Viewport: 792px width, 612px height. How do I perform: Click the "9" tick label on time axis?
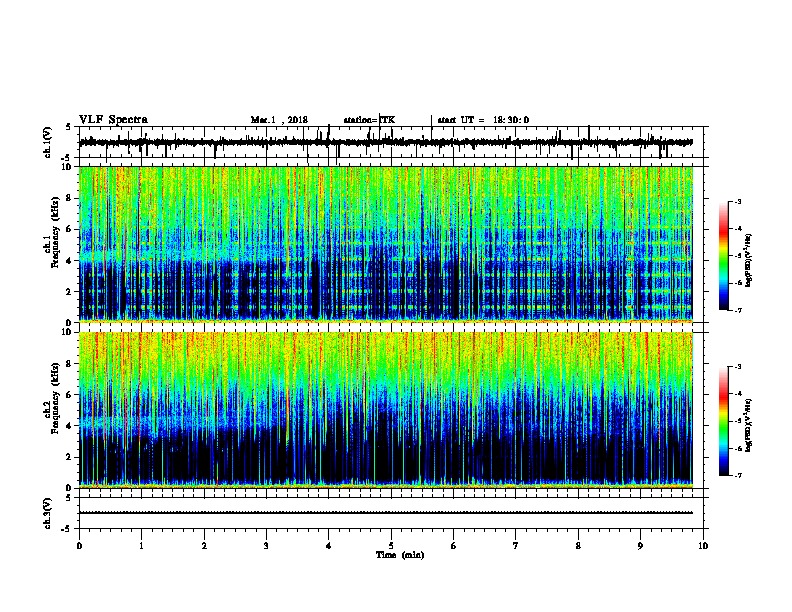640,546
